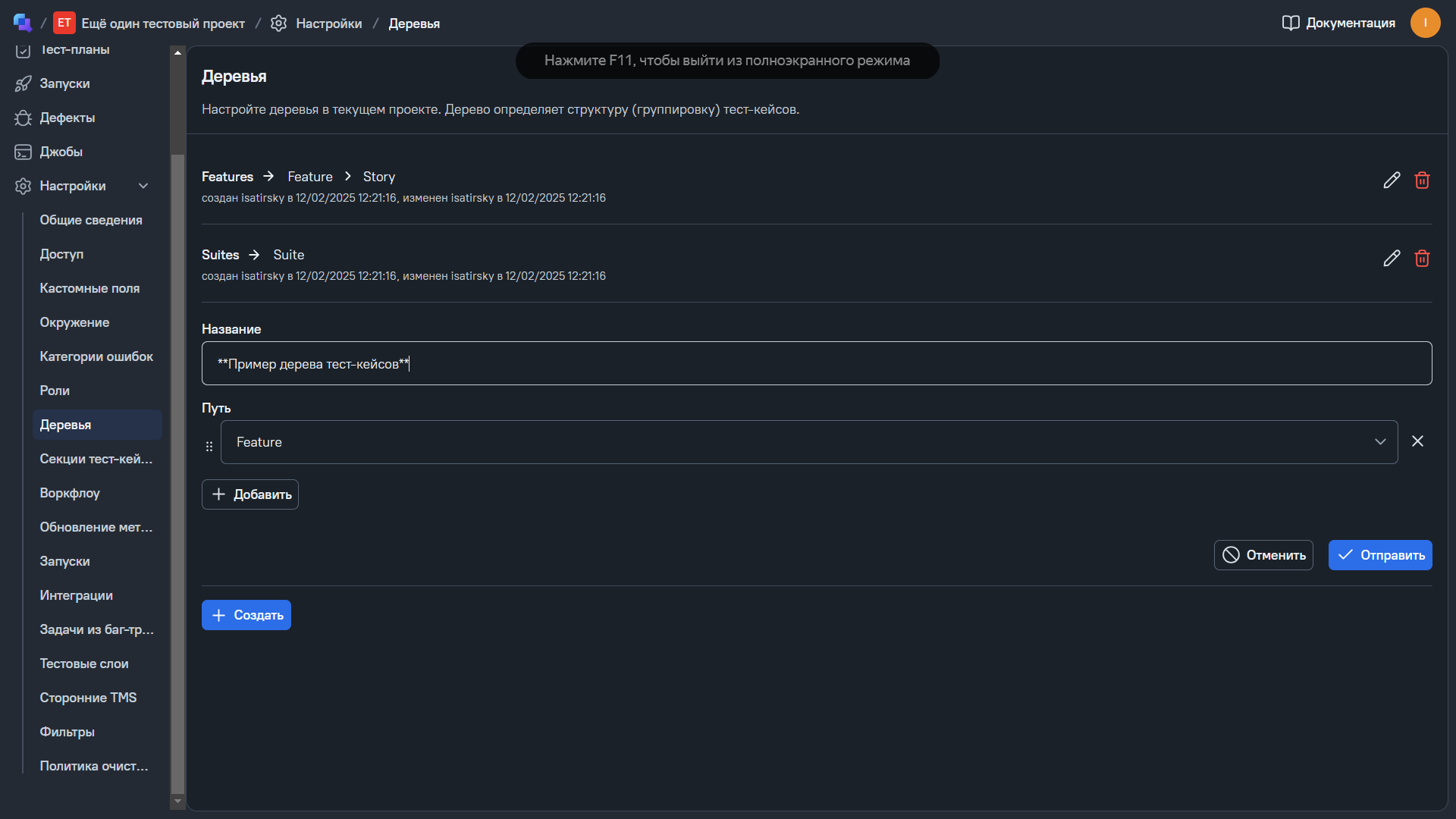The height and width of the screenshot is (819, 1456).
Task: Edit the Suites tree with pencil icon
Action: 1392,259
